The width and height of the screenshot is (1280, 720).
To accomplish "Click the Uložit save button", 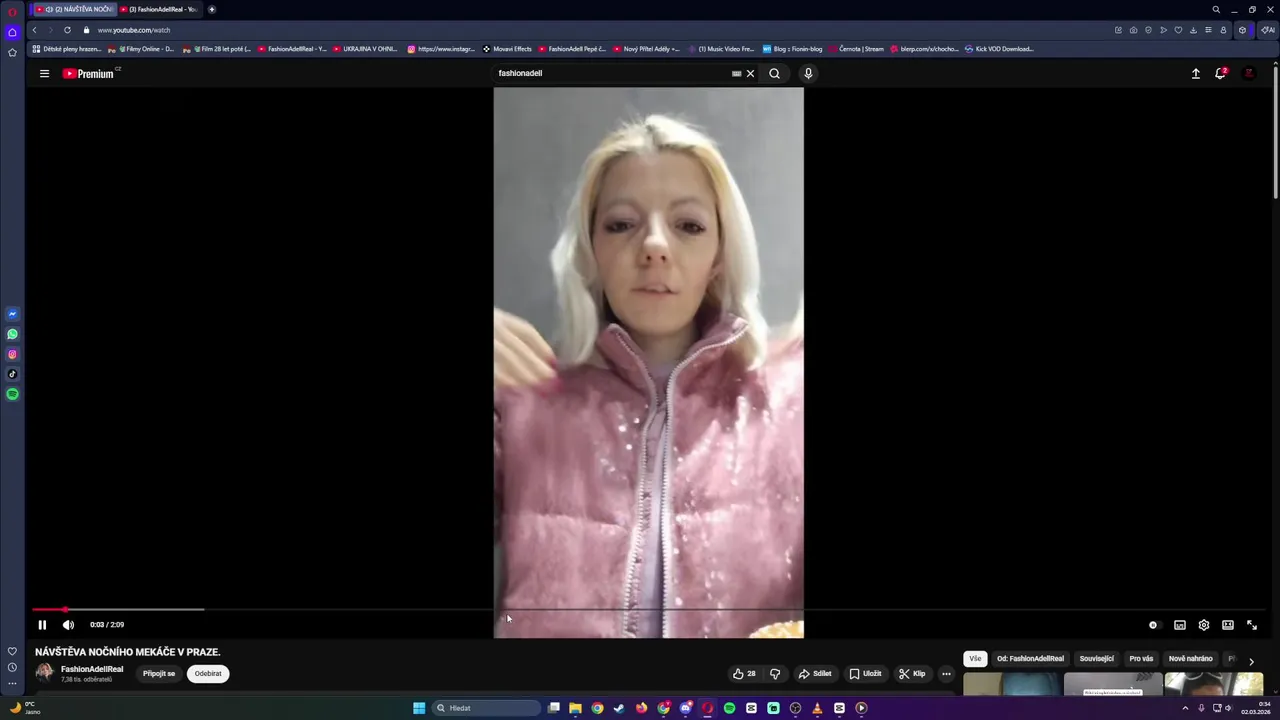I will 866,674.
